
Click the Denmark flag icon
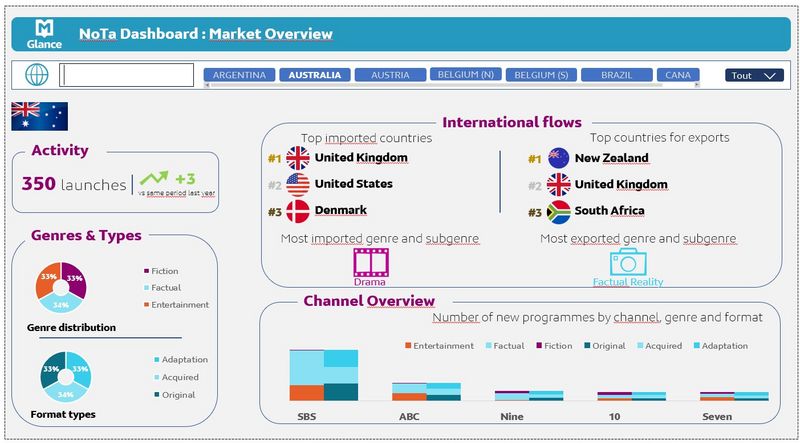click(x=297, y=211)
